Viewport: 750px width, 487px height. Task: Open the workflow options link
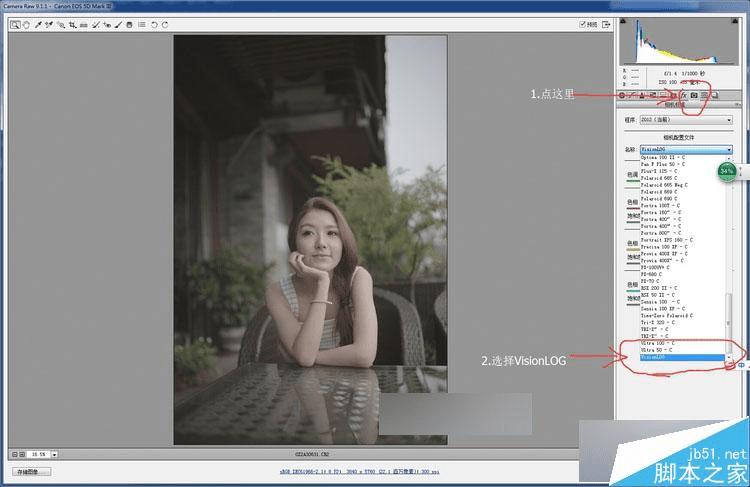[360, 472]
